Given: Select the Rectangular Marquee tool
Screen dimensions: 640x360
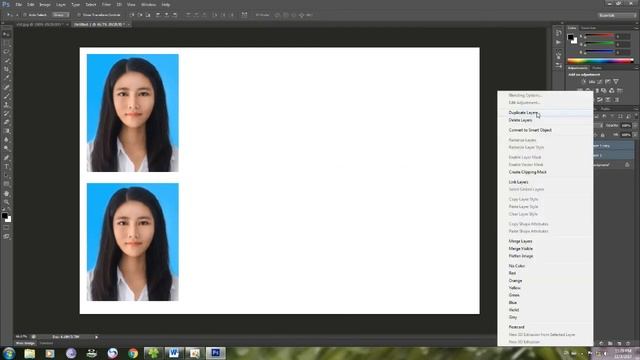Looking at the screenshot, I should coord(7,43).
